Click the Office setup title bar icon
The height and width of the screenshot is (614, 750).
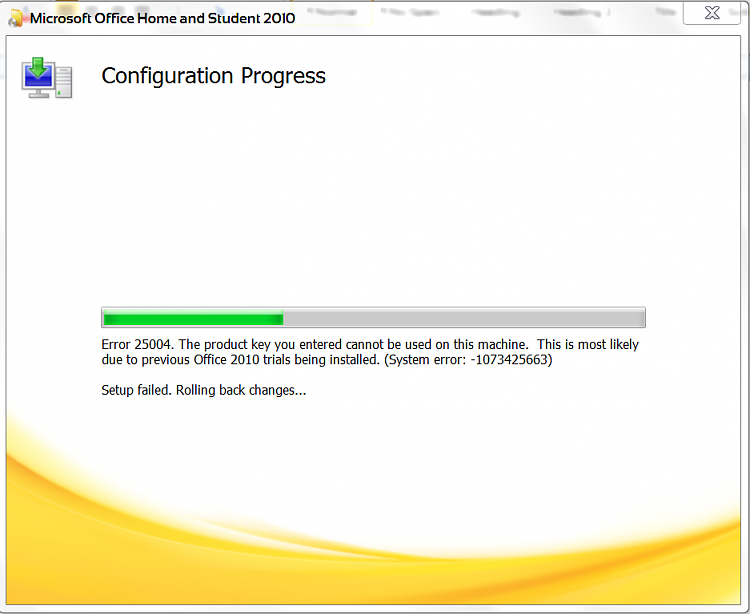(x=16, y=19)
